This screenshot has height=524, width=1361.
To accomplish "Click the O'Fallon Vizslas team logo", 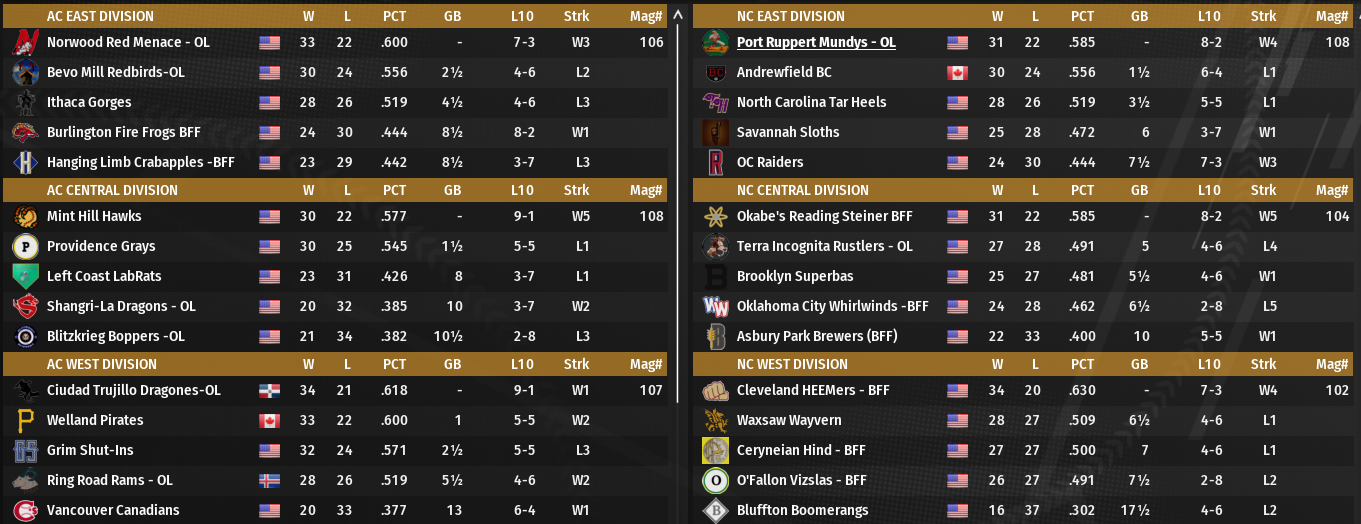I will 715,481.
